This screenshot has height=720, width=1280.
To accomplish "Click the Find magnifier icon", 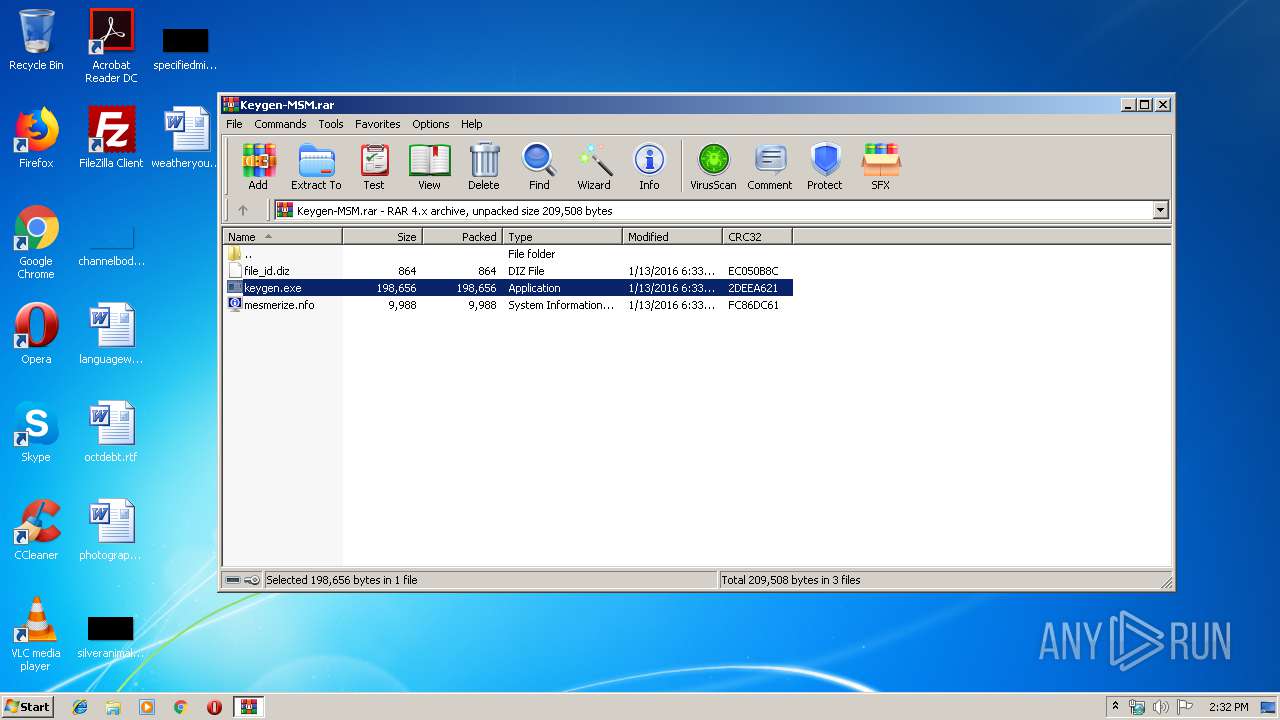I will (539, 166).
